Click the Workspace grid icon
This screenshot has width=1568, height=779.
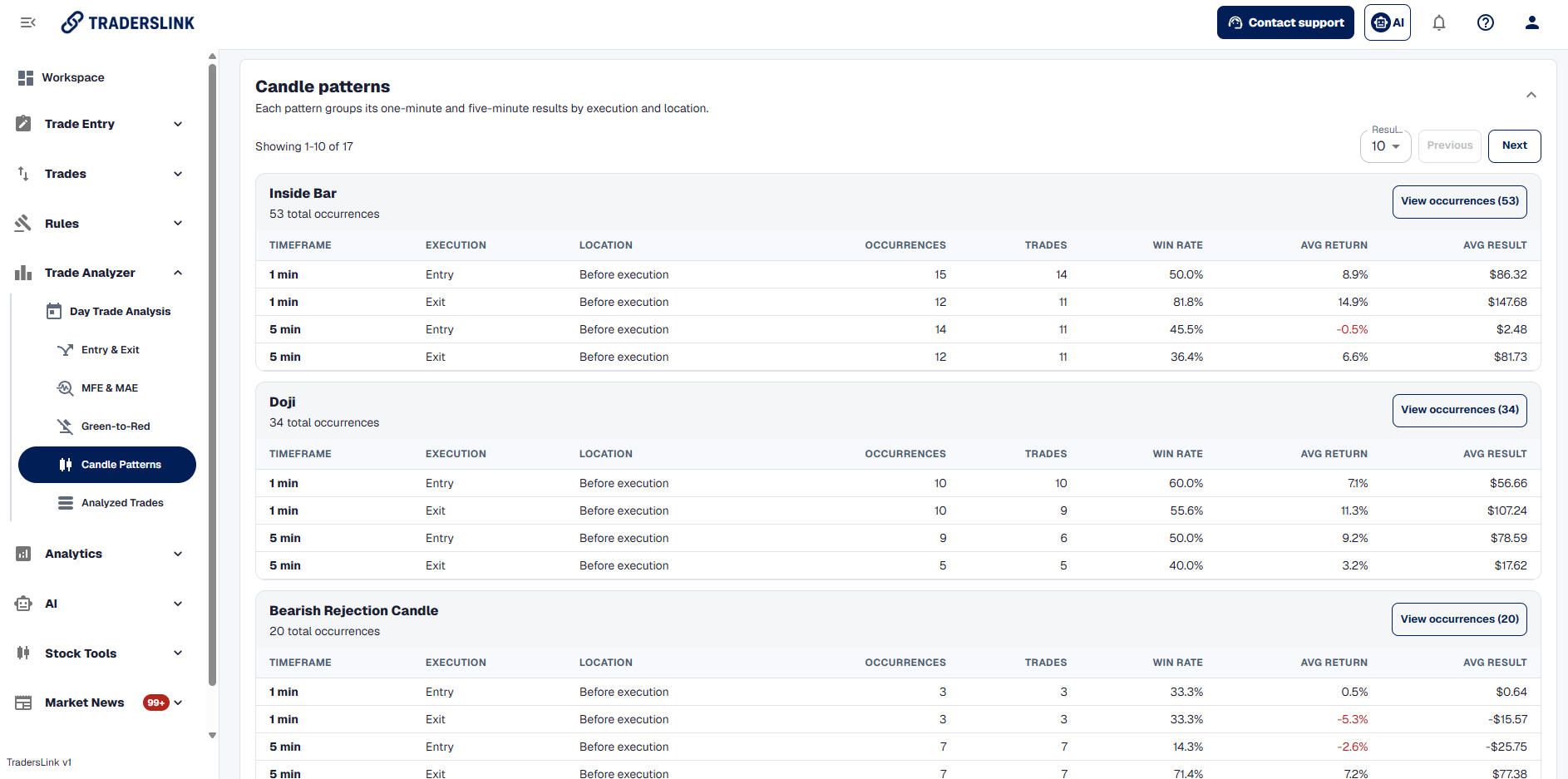pyautogui.click(x=25, y=77)
